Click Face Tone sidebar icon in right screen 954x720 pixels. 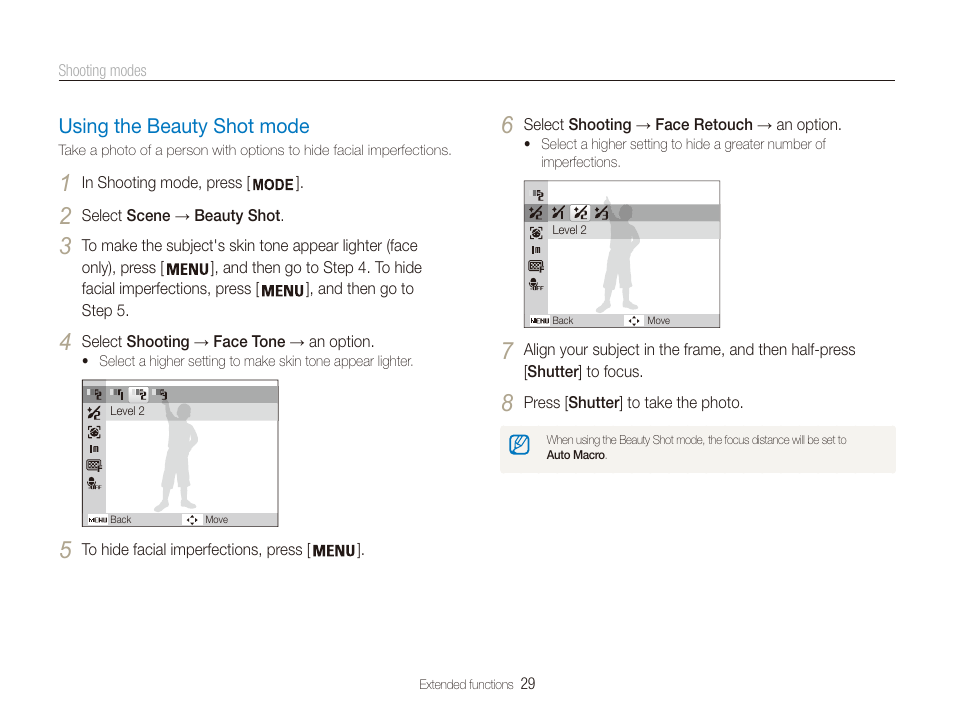click(x=537, y=195)
